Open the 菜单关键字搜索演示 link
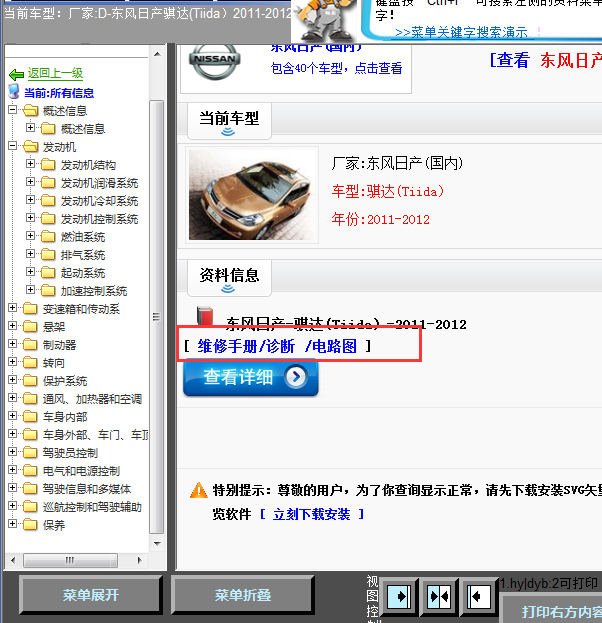 point(461,32)
